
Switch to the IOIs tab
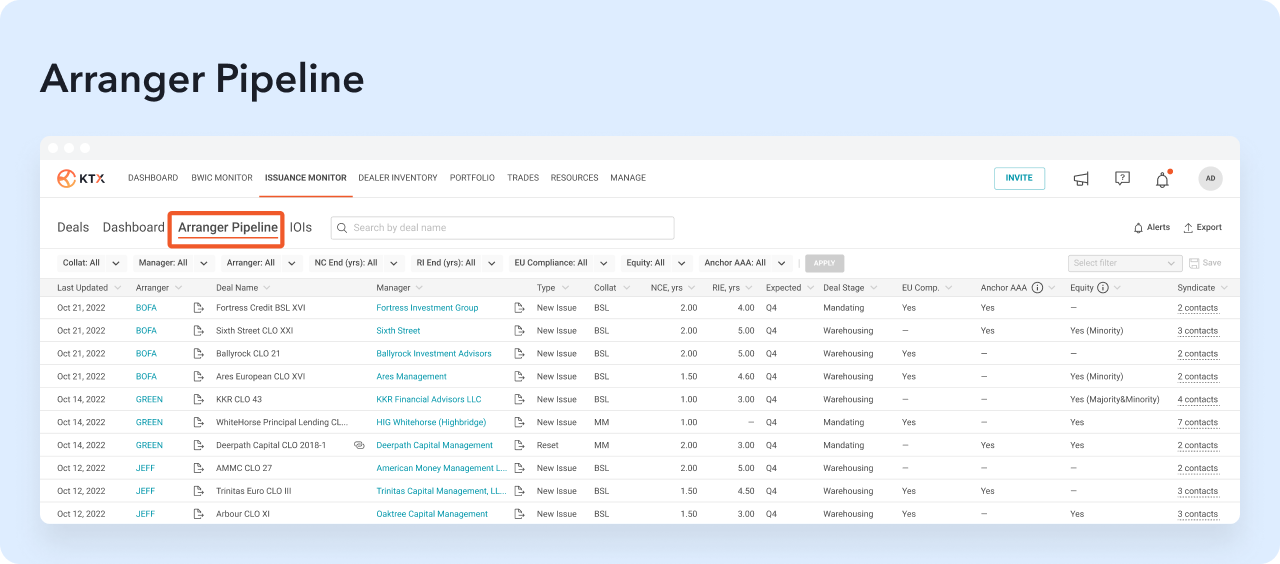point(301,227)
